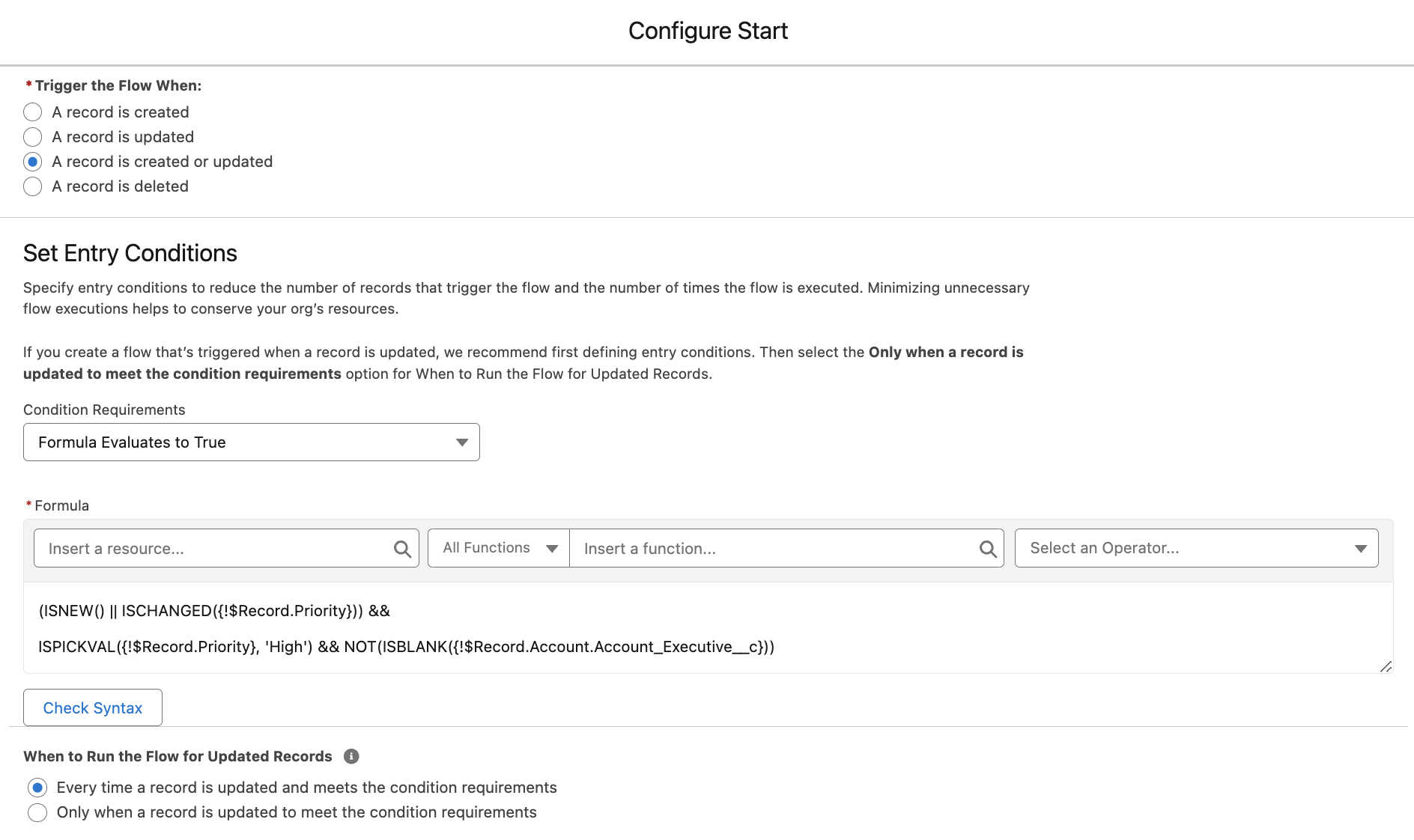1414x840 pixels.
Task: Expand the All Functions category dropdown
Action: click(x=499, y=548)
